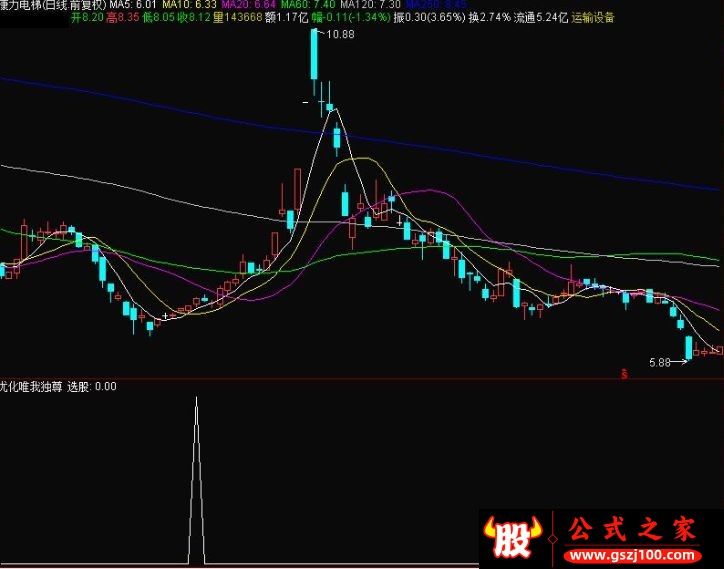Select the MA60: 7.40 indicator label
The image size is (724, 569).
(x=308, y=5)
